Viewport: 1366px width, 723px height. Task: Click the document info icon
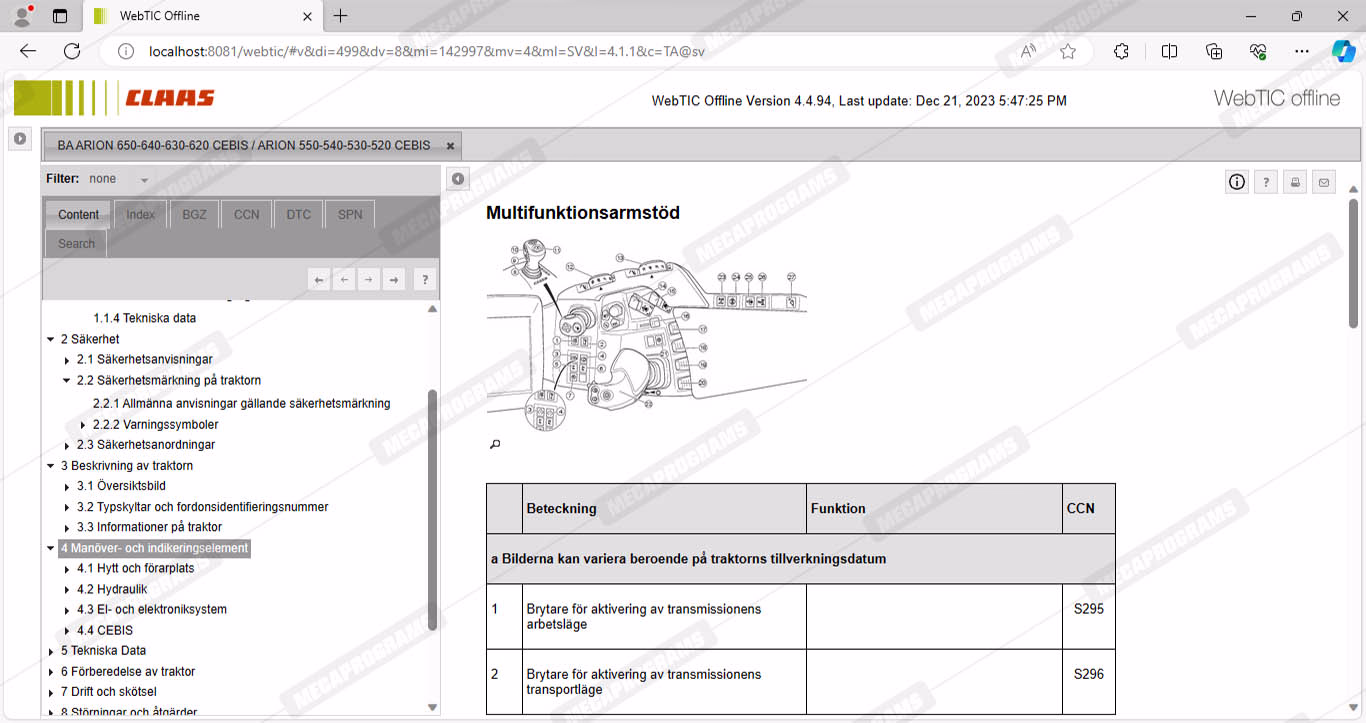click(1237, 182)
